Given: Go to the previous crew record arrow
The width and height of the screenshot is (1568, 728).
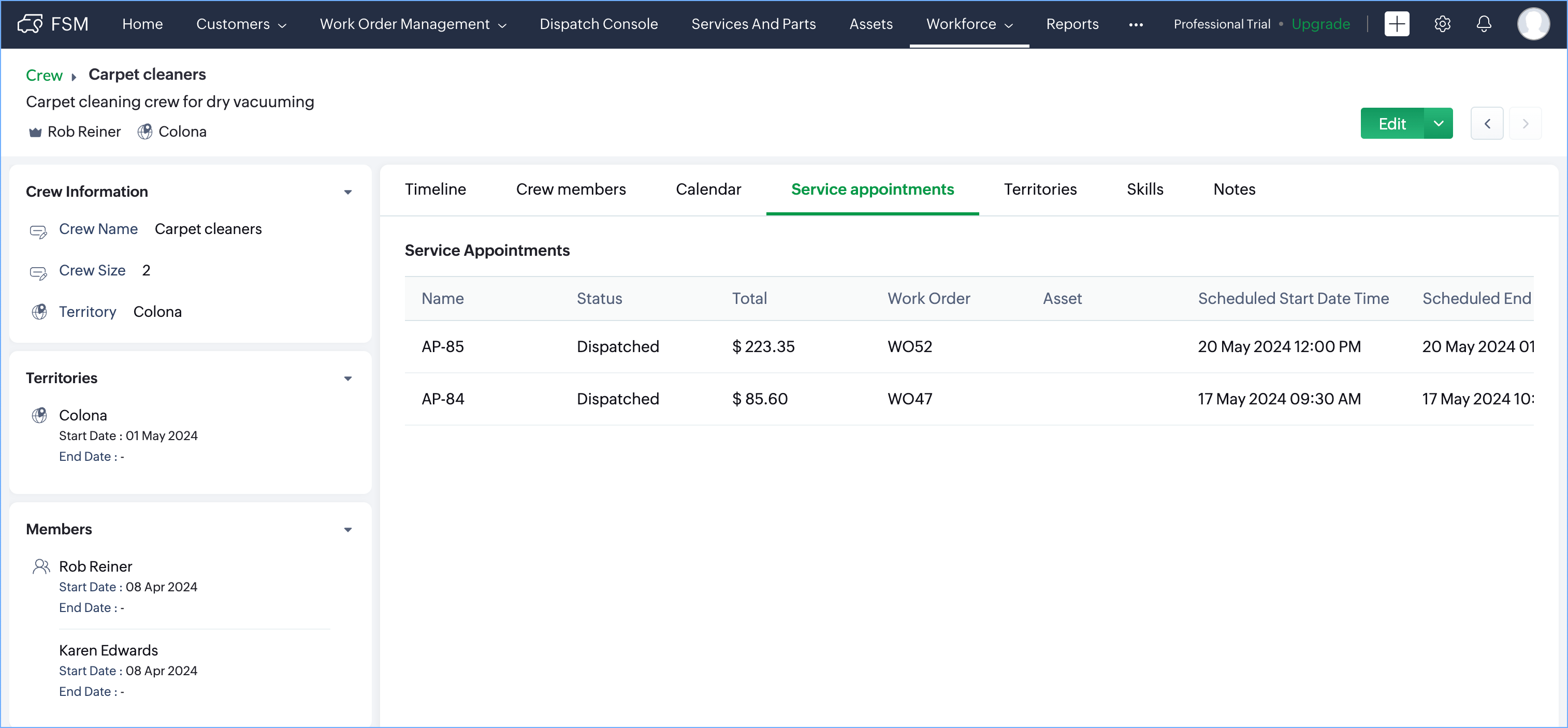Looking at the screenshot, I should pyautogui.click(x=1486, y=124).
